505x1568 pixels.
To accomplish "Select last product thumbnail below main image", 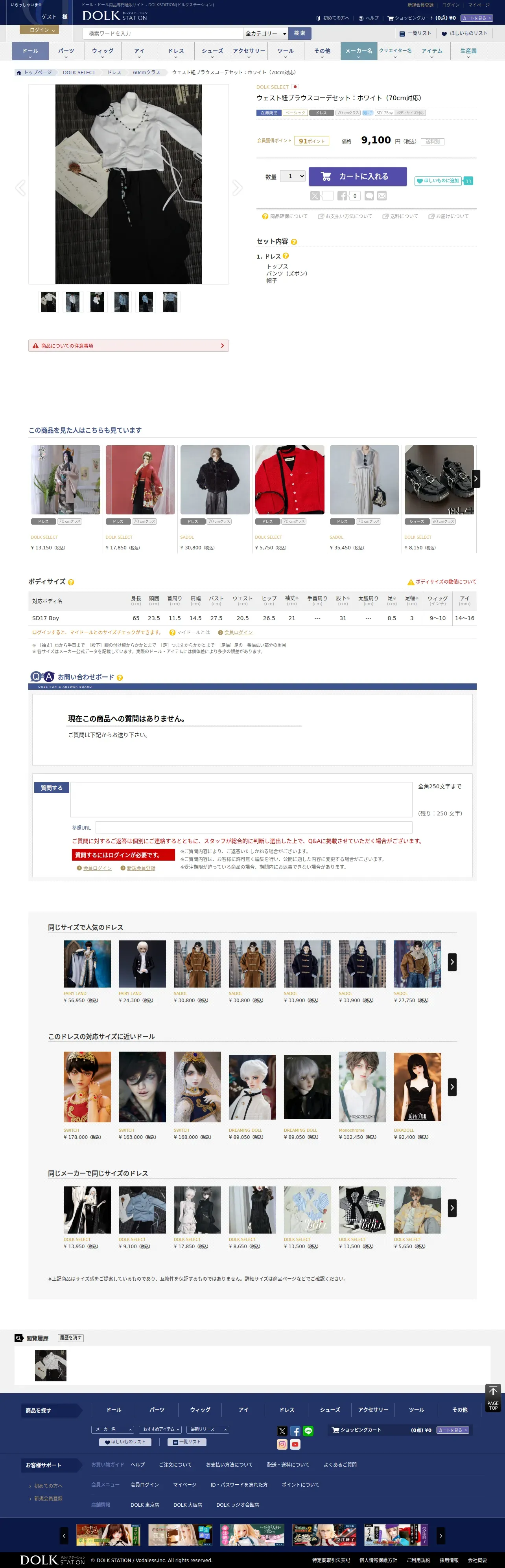I will pyautogui.click(x=170, y=302).
